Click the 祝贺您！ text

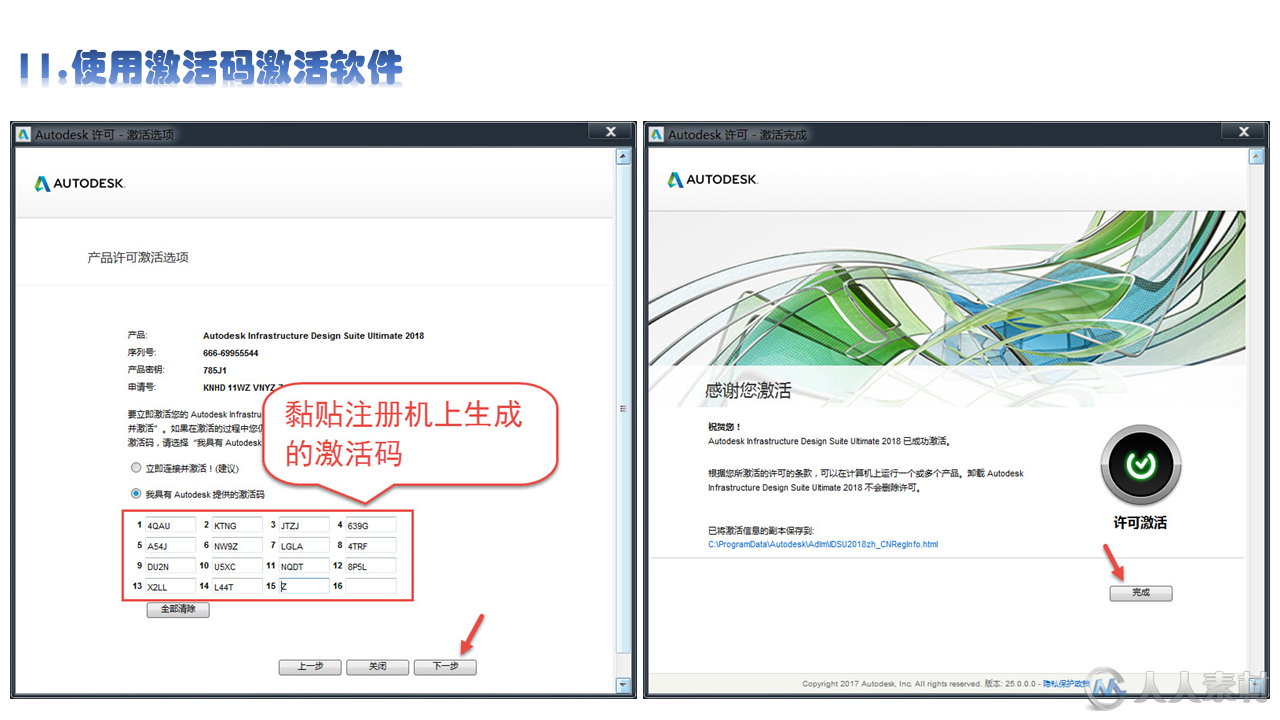[725, 427]
